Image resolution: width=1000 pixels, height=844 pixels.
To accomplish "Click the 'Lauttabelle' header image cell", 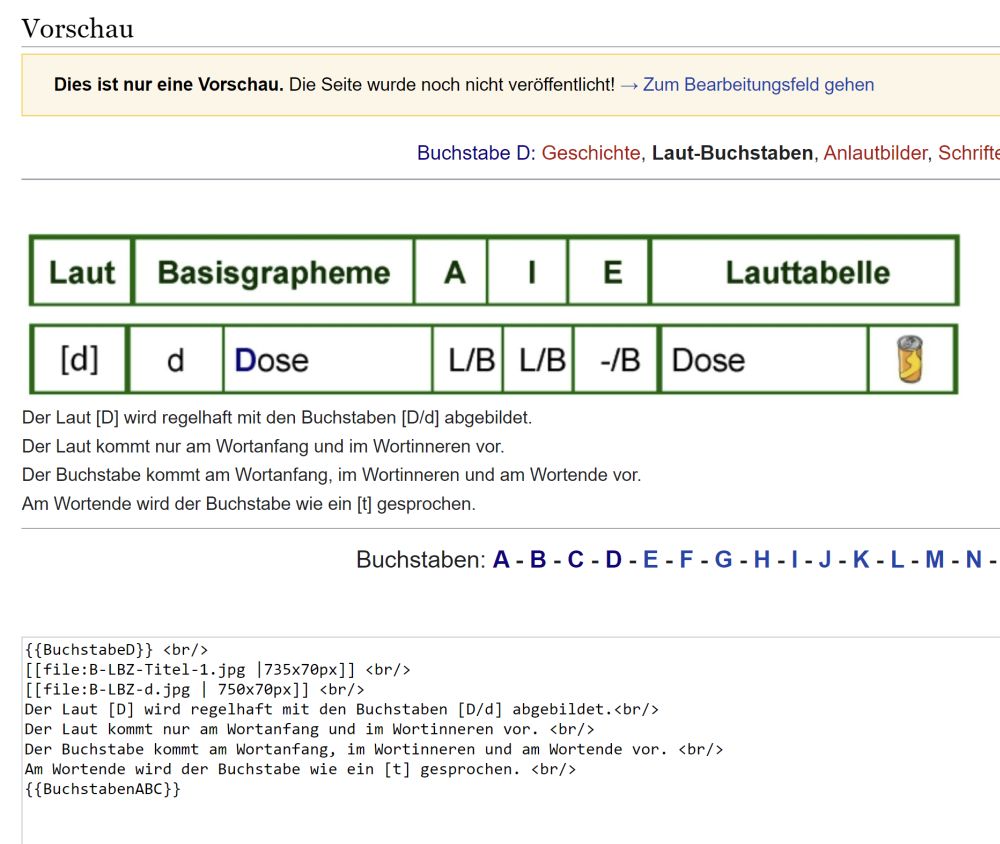I will click(x=806, y=272).
